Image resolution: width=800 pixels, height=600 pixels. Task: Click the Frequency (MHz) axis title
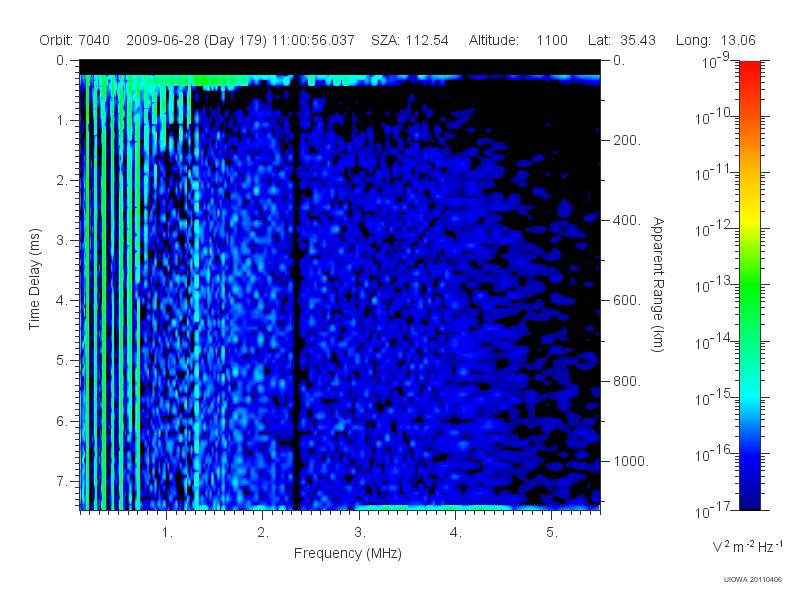(347, 553)
